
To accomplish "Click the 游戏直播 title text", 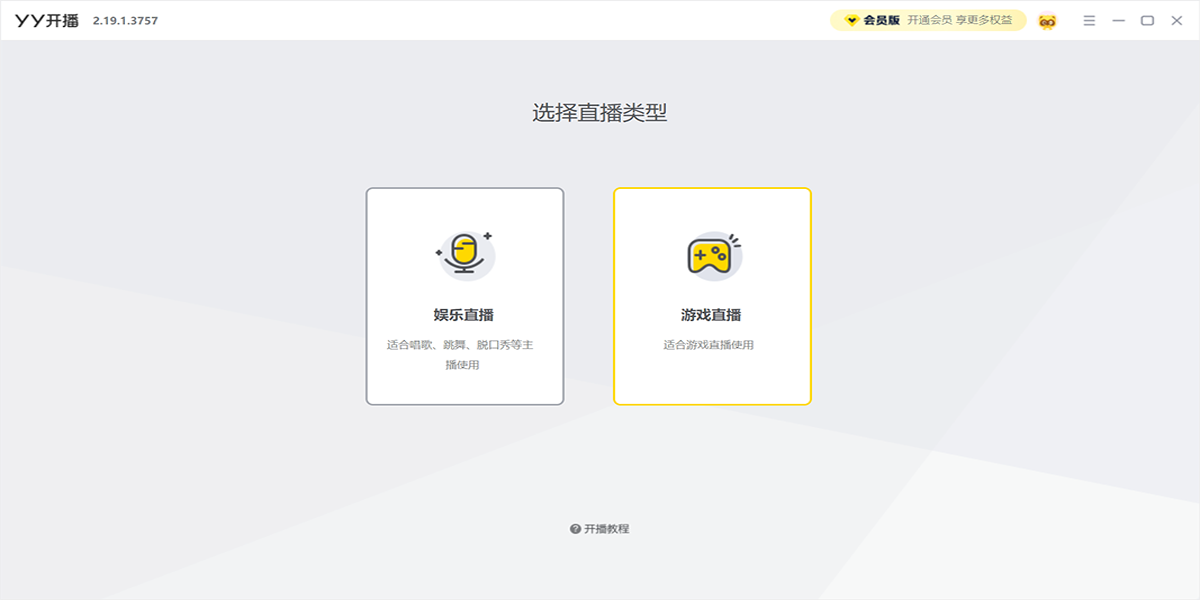I will pyautogui.click(x=710, y=316).
